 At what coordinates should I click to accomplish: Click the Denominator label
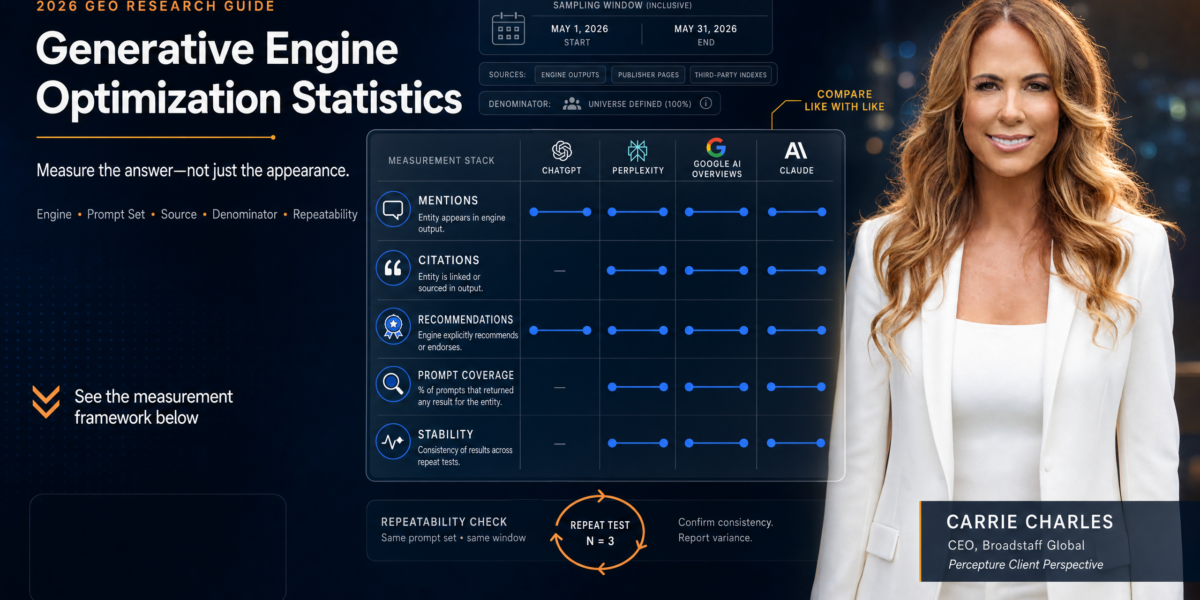[x=518, y=103]
